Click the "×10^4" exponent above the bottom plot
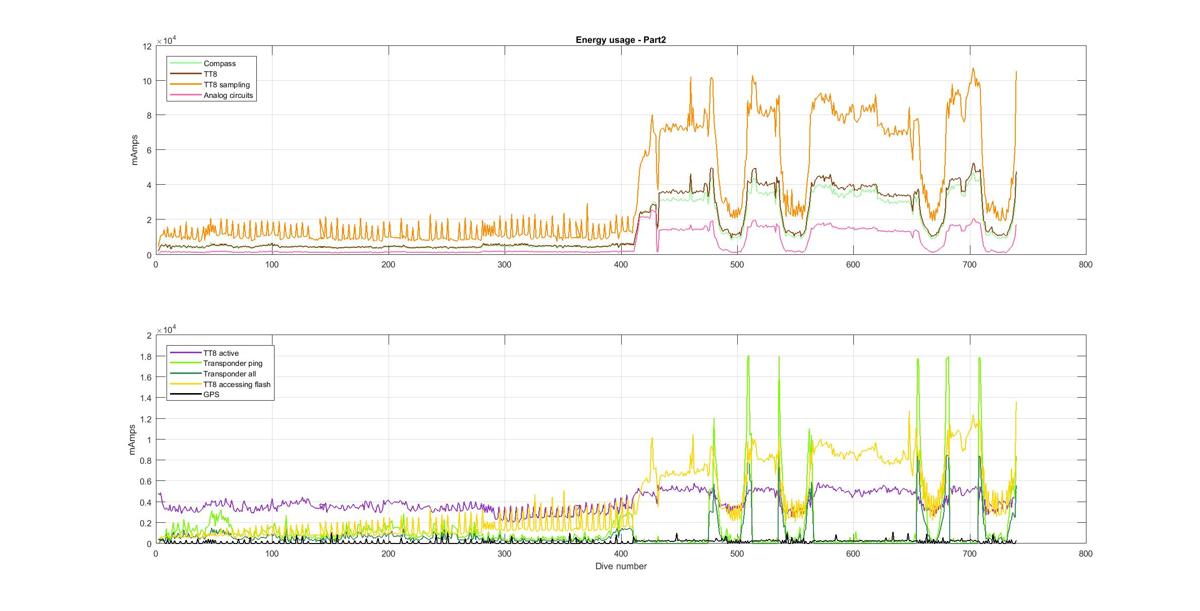 (167, 329)
